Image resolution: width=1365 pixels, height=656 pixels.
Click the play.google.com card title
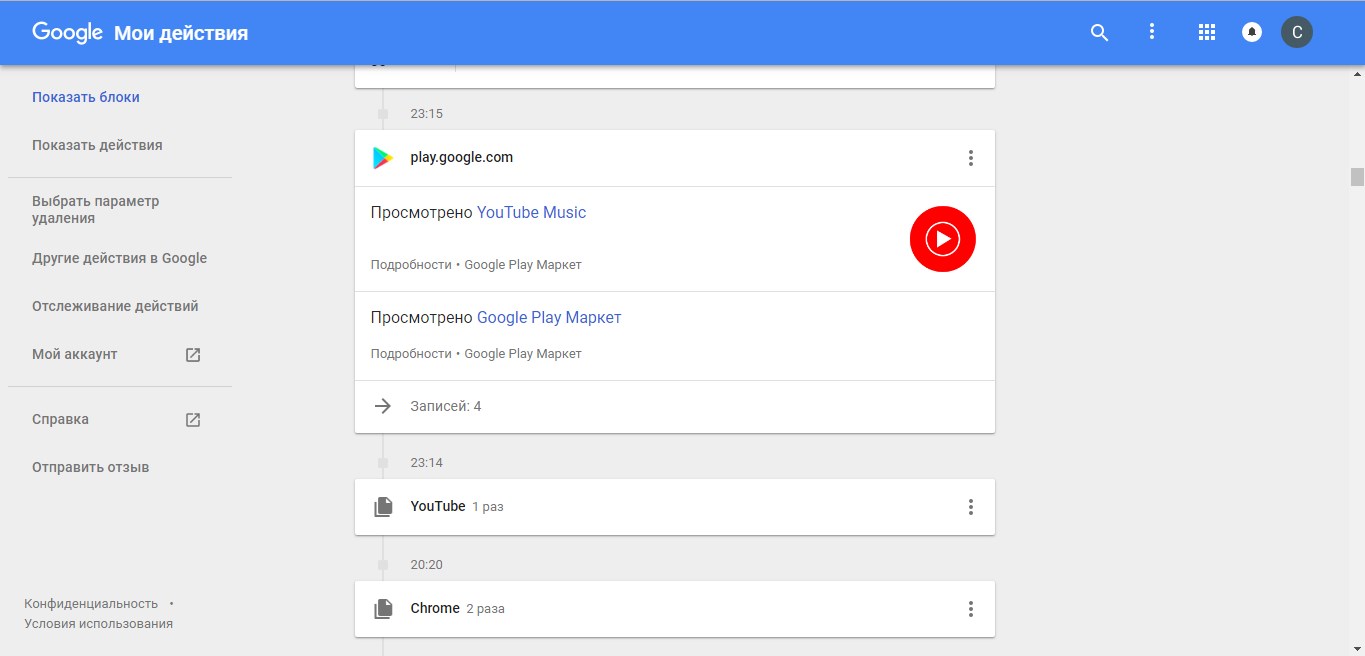(462, 157)
